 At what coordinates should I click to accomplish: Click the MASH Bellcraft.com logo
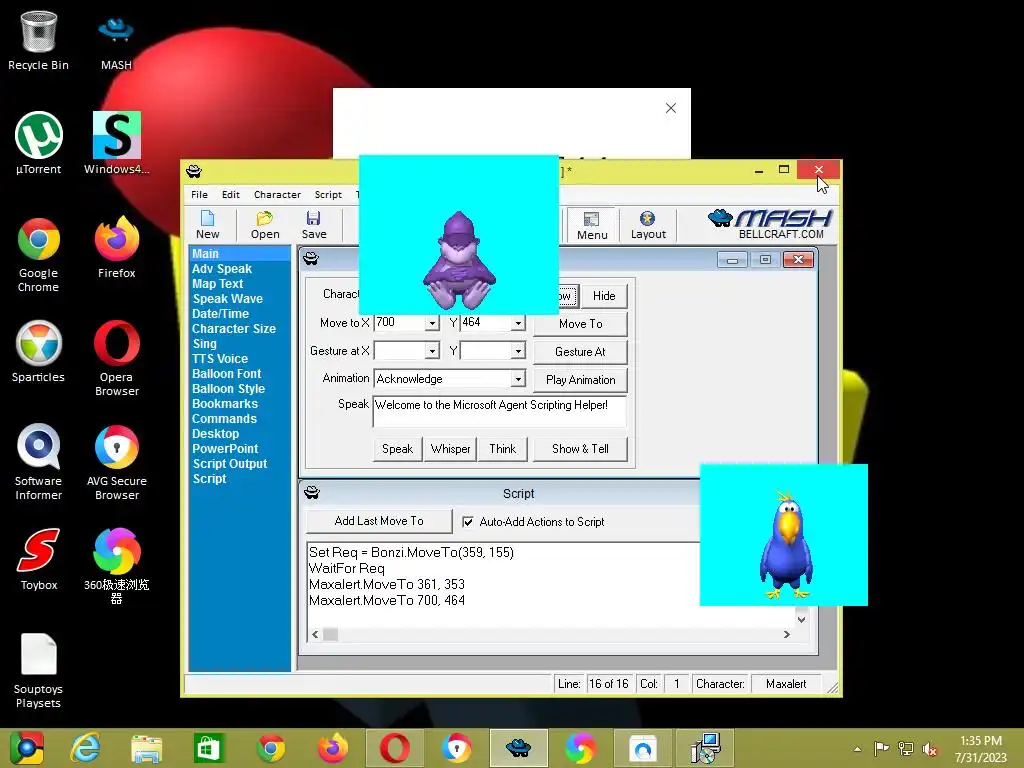click(x=769, y=224)
